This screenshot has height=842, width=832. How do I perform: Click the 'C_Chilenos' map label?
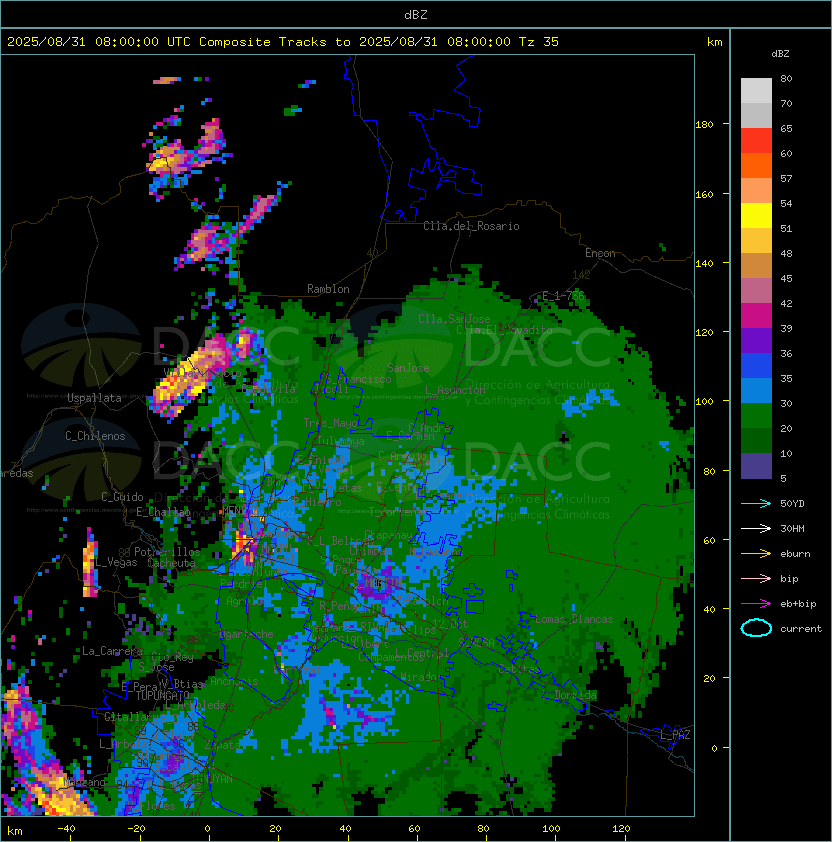point(95,436)
